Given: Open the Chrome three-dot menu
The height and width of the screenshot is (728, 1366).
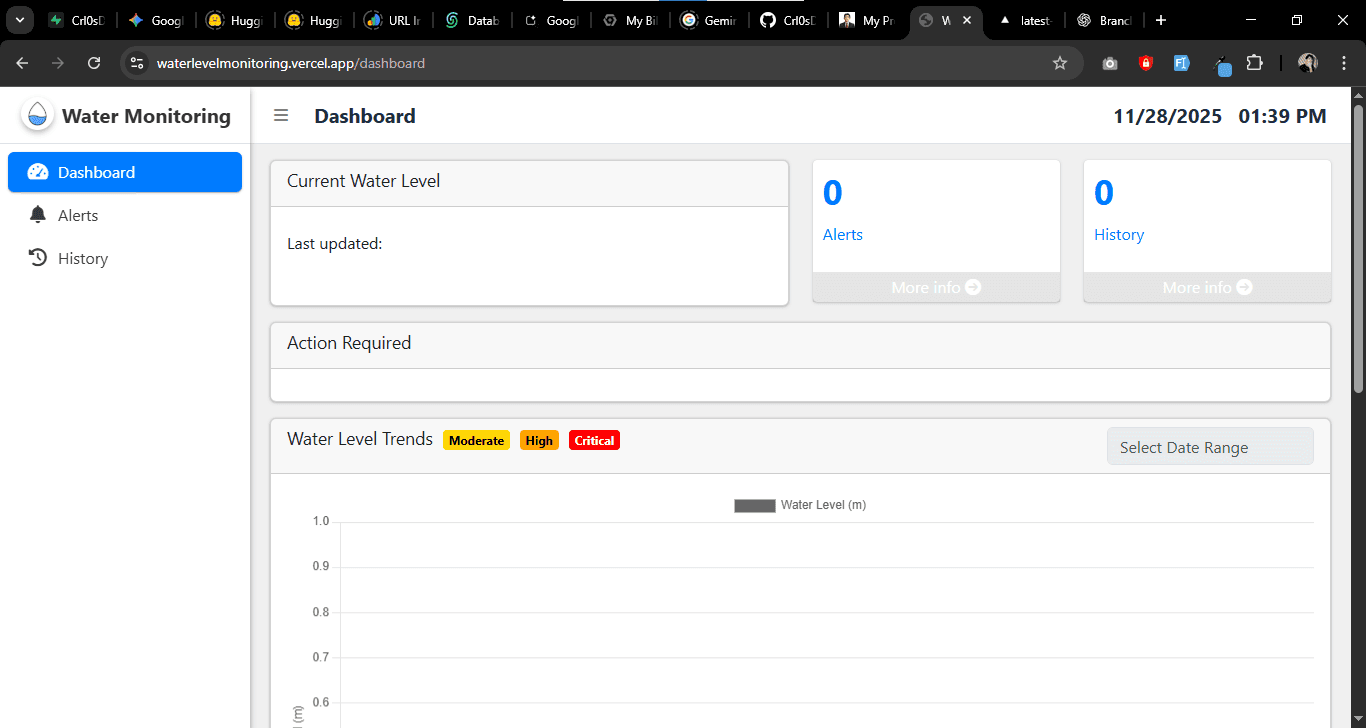Looking at the screenshot, I should (1344, 62).
